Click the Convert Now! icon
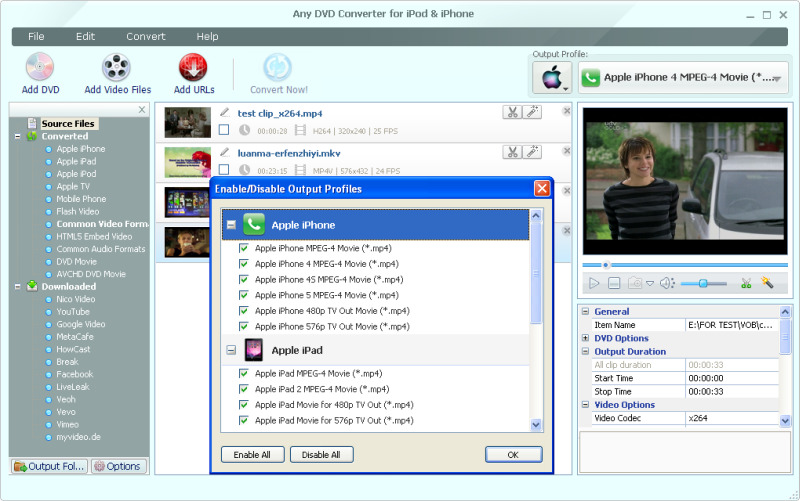The width and height of the screenshot is (800, 501). pos(278,67)
